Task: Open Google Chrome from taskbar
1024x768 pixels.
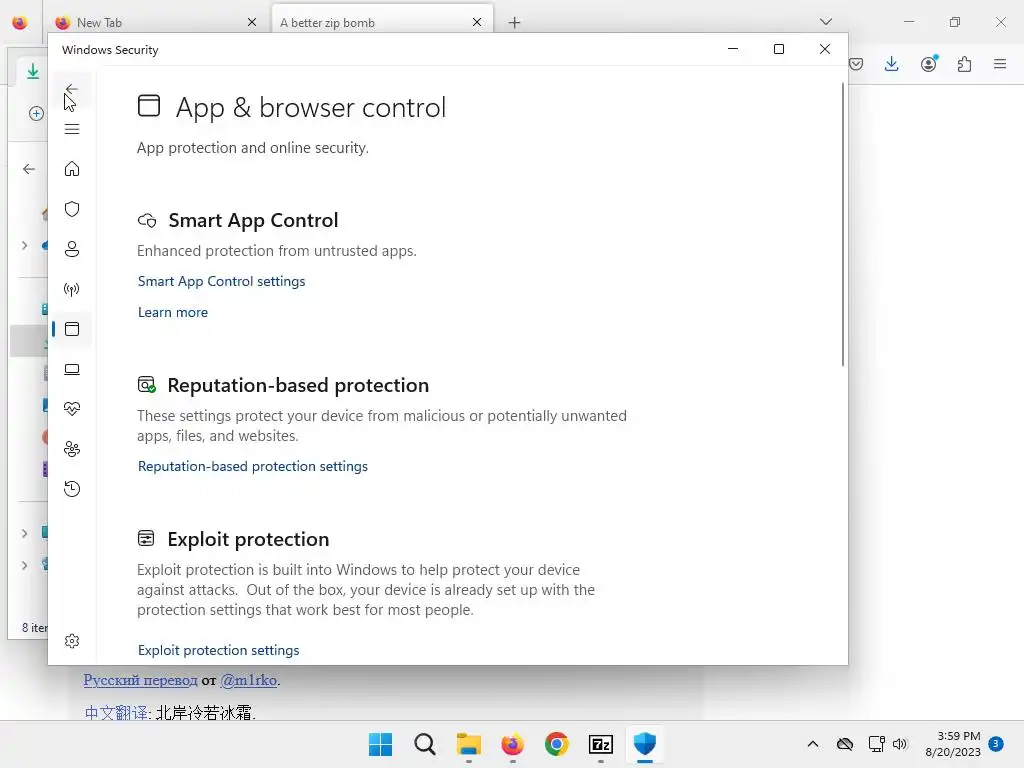Action: tap(557, 744)
